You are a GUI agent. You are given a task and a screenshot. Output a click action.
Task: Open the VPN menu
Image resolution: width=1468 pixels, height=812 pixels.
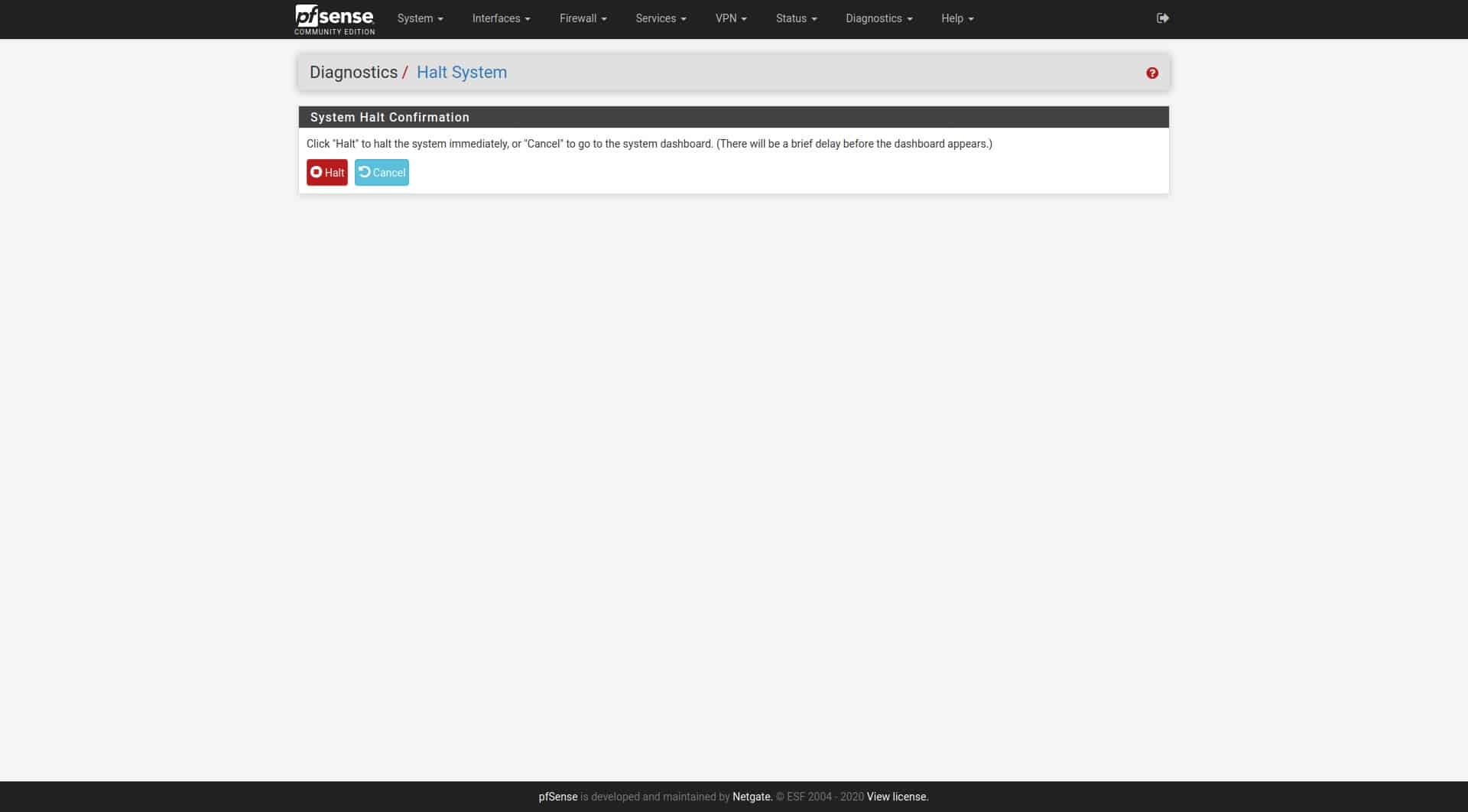pos(731,18)
